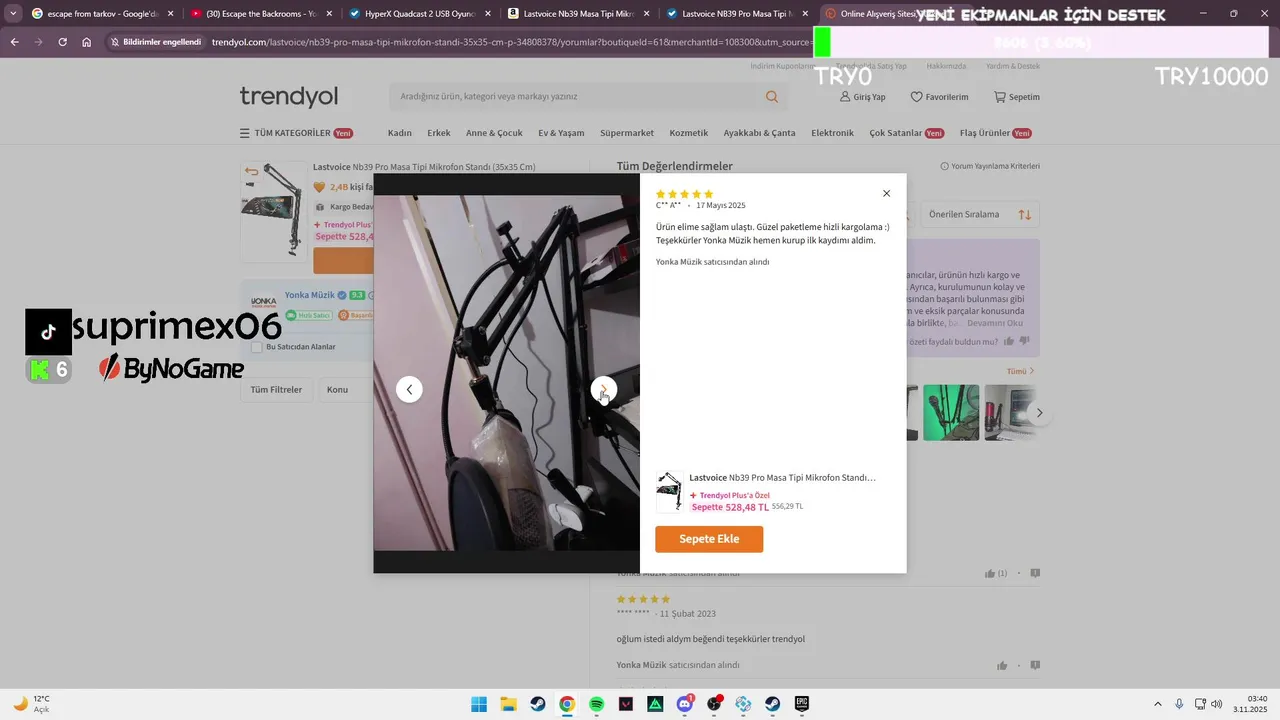The width and height of the screenshot is (1280, 720).
Task: Select the Erkek category
Action: (439, 133)
